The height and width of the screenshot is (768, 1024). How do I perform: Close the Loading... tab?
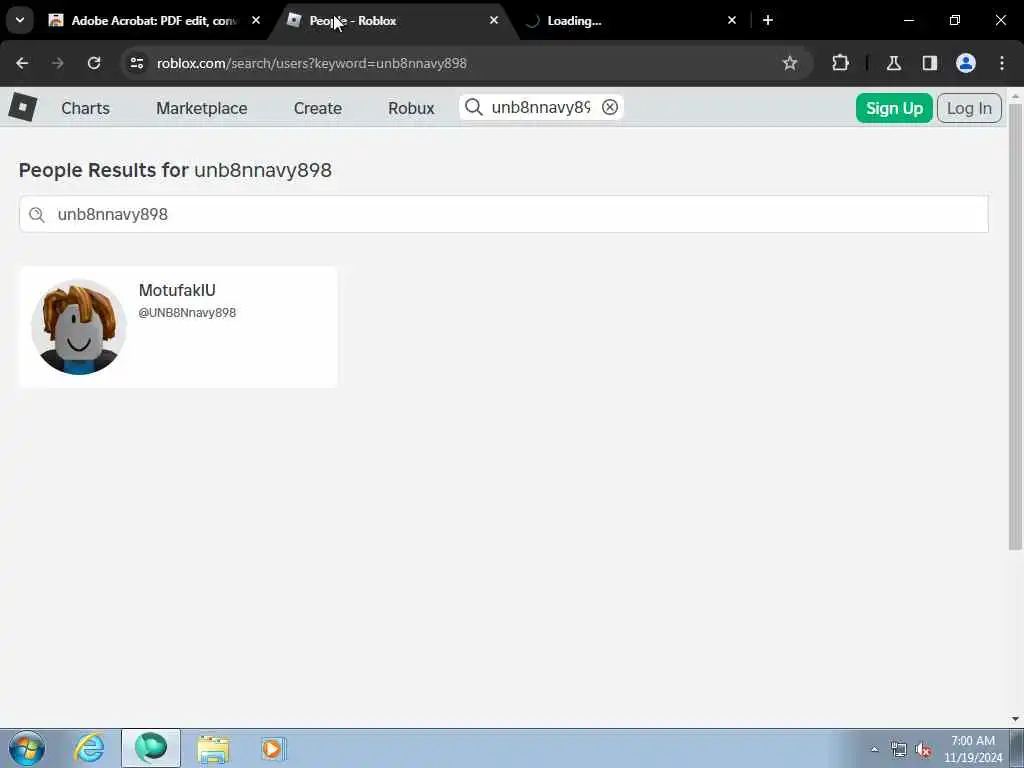click(731, 20)
